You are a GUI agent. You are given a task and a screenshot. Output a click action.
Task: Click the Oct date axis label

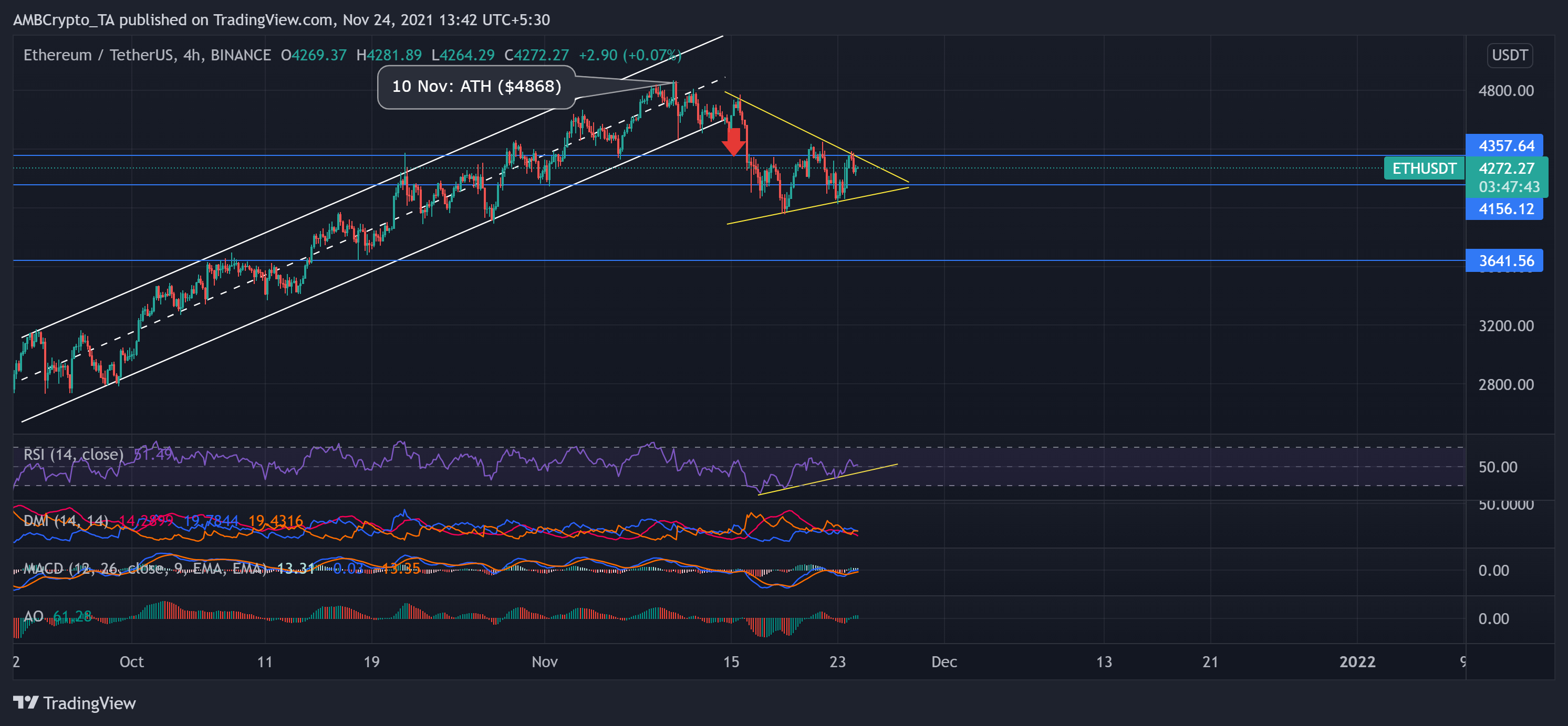[131, 661]
